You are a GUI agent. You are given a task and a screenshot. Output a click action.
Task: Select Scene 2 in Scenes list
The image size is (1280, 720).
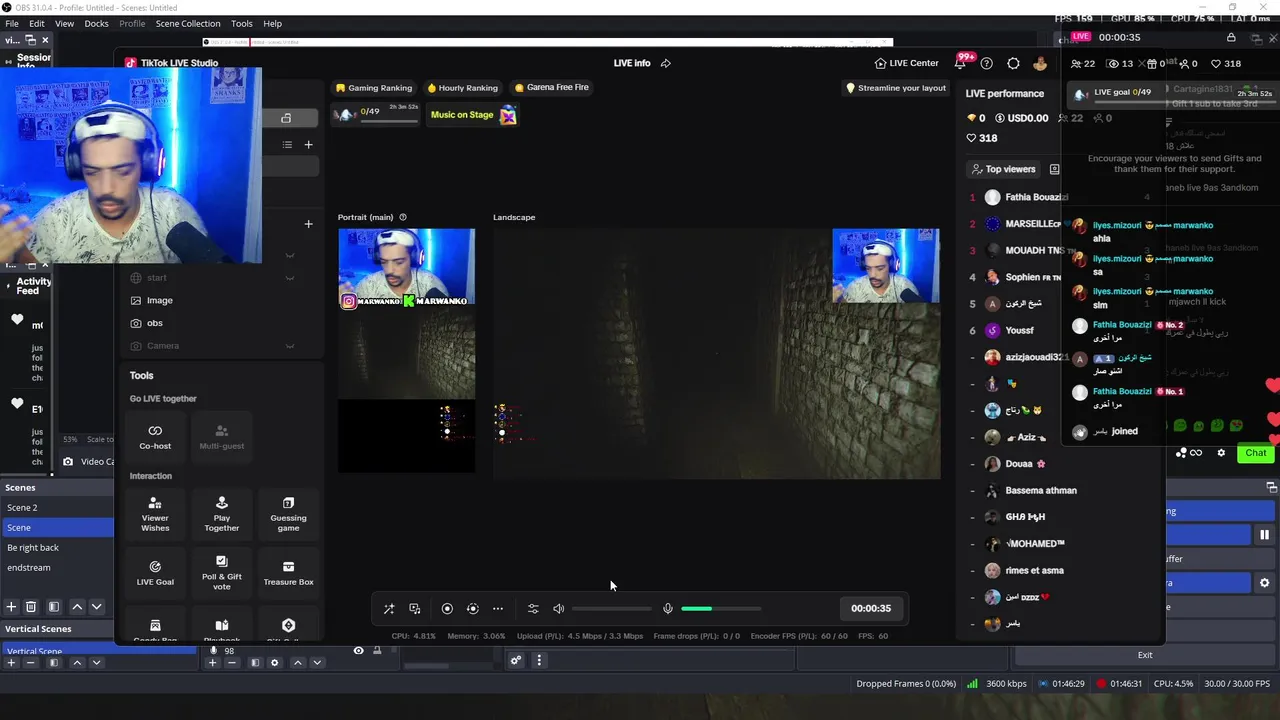(57, 507)
